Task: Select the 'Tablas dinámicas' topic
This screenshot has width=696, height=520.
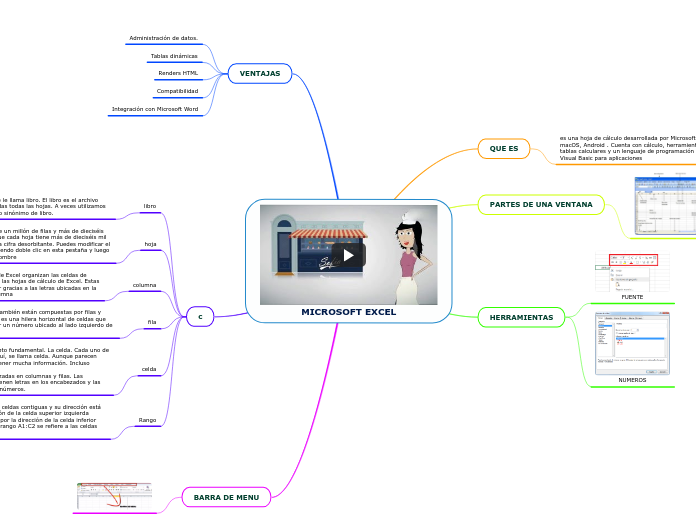Action: point(174,56)
